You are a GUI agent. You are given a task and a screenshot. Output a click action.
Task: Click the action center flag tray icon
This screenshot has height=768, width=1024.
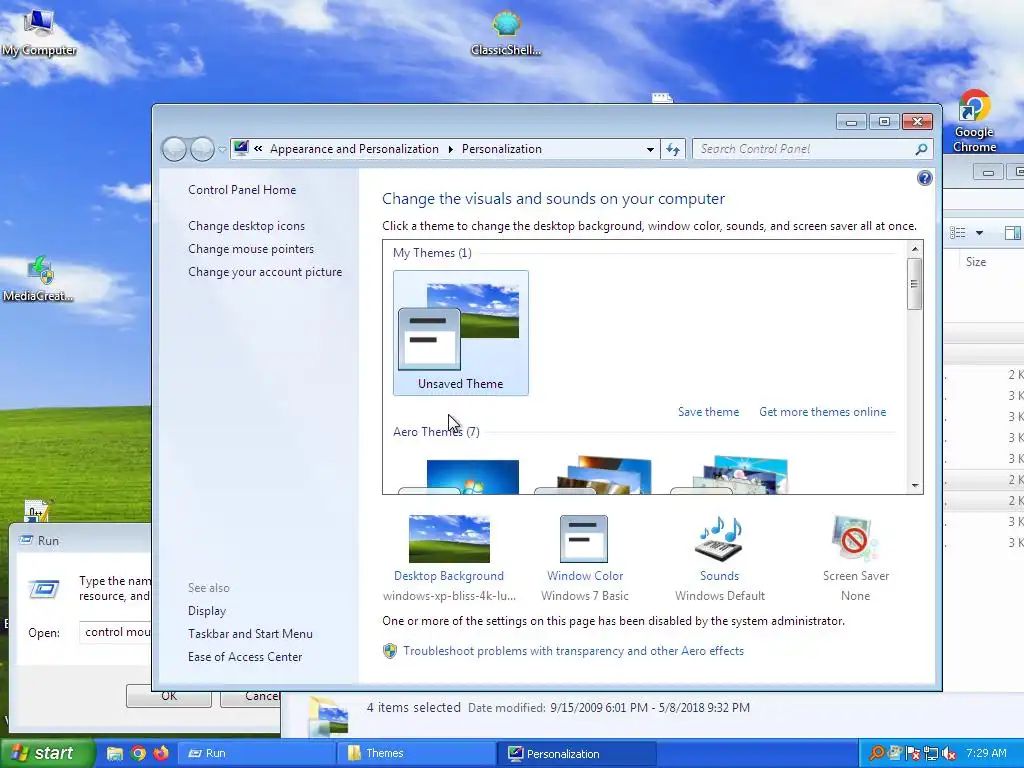(913, 754)
